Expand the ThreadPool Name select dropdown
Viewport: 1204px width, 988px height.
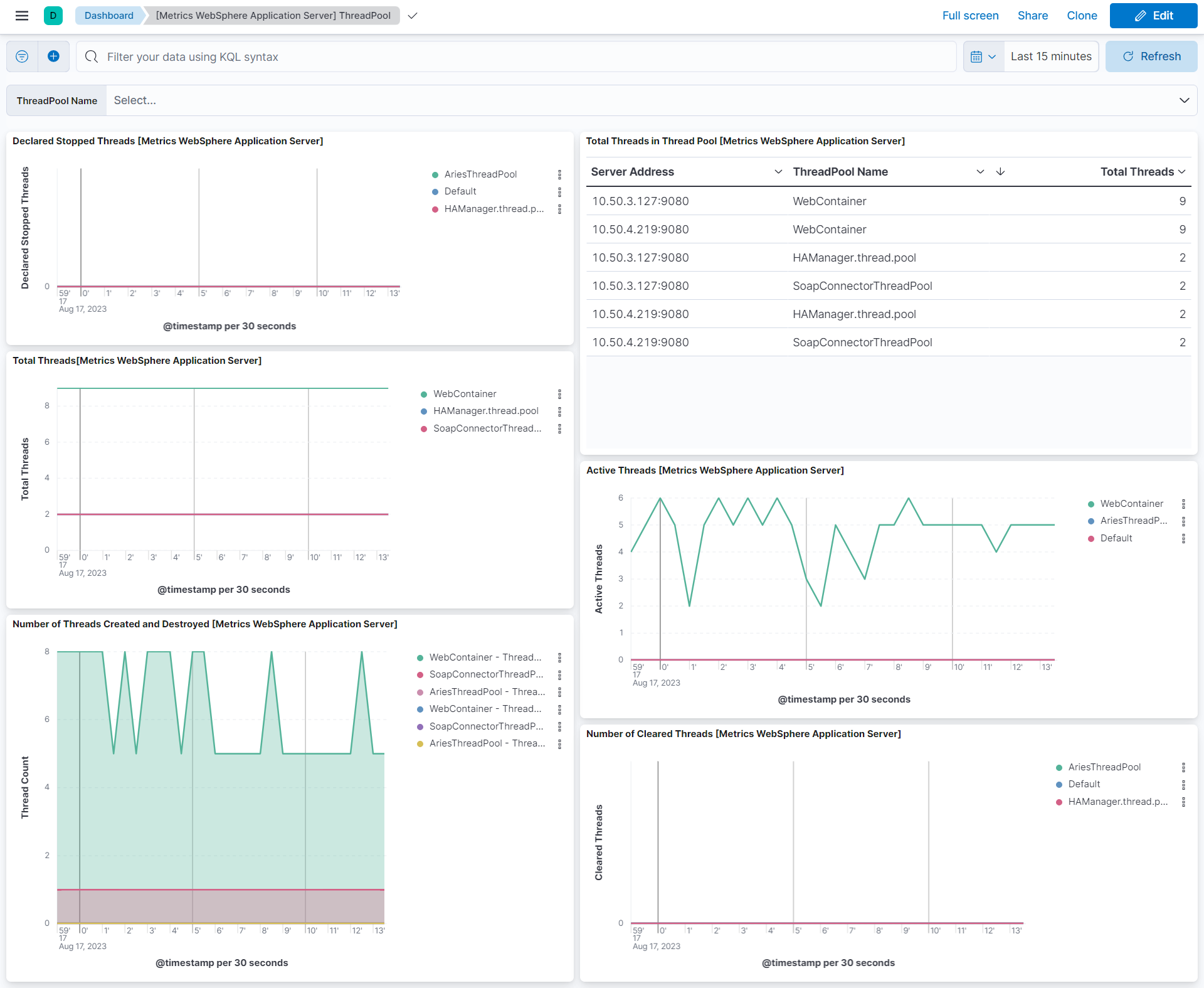(x=1185, y=100)
